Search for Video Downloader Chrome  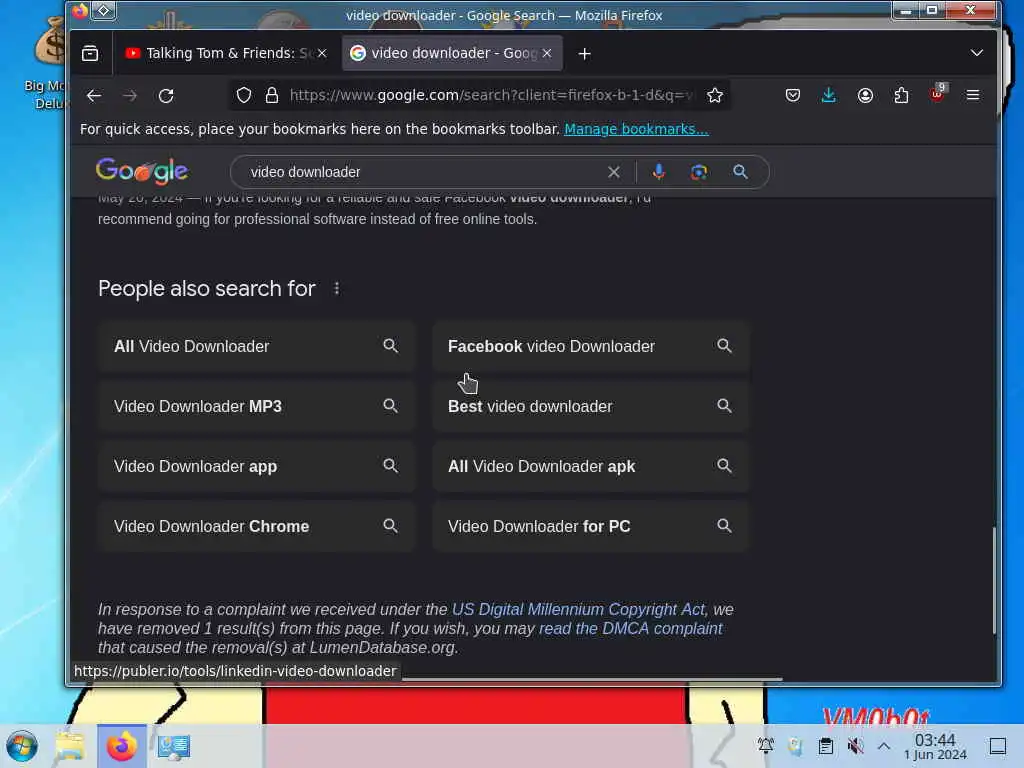point(256,526)
